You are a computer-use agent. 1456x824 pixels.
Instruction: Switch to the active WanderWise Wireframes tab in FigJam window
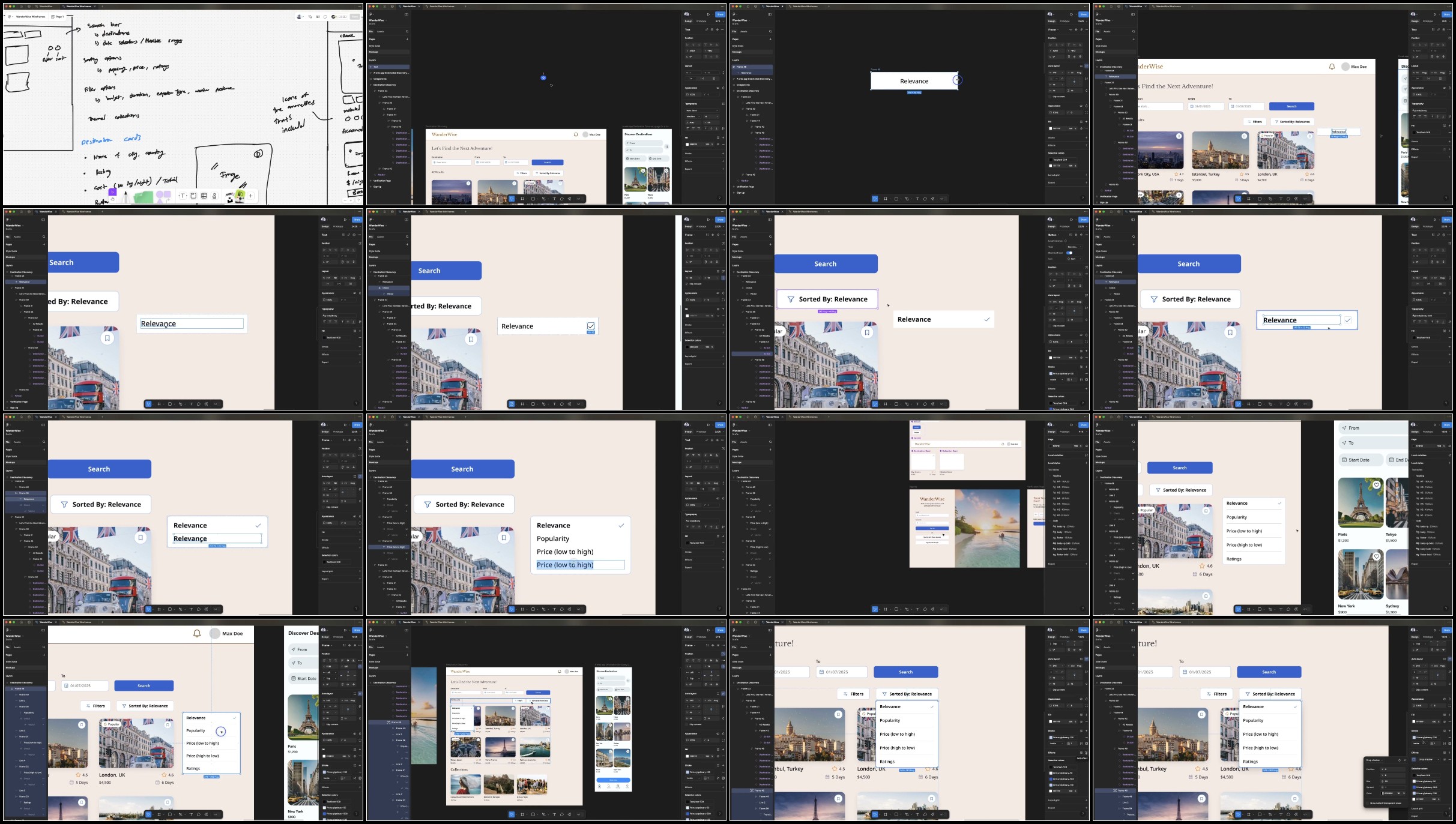coord(79,7)
